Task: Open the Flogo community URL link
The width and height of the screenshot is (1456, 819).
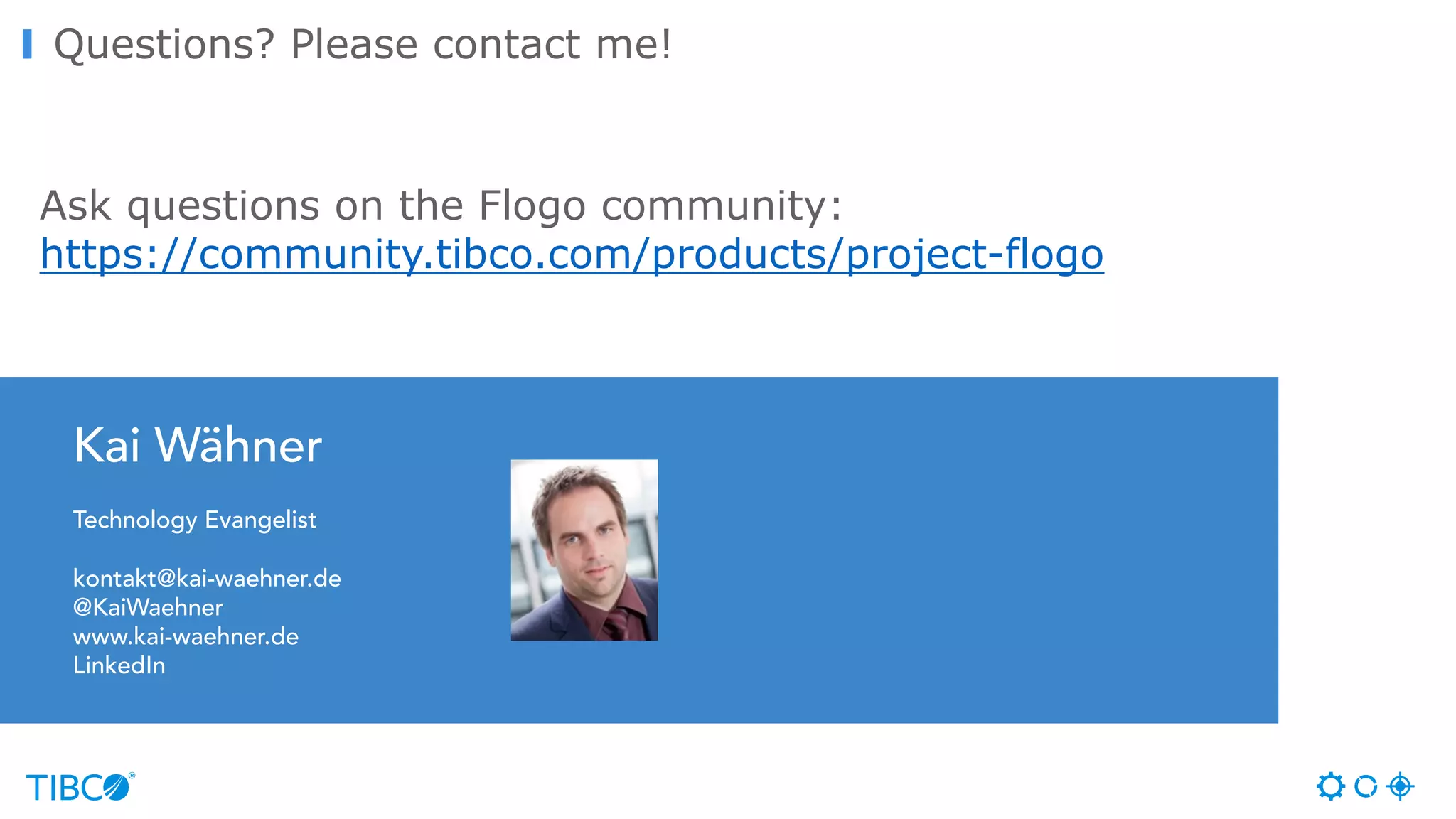Action: point(571,254)
